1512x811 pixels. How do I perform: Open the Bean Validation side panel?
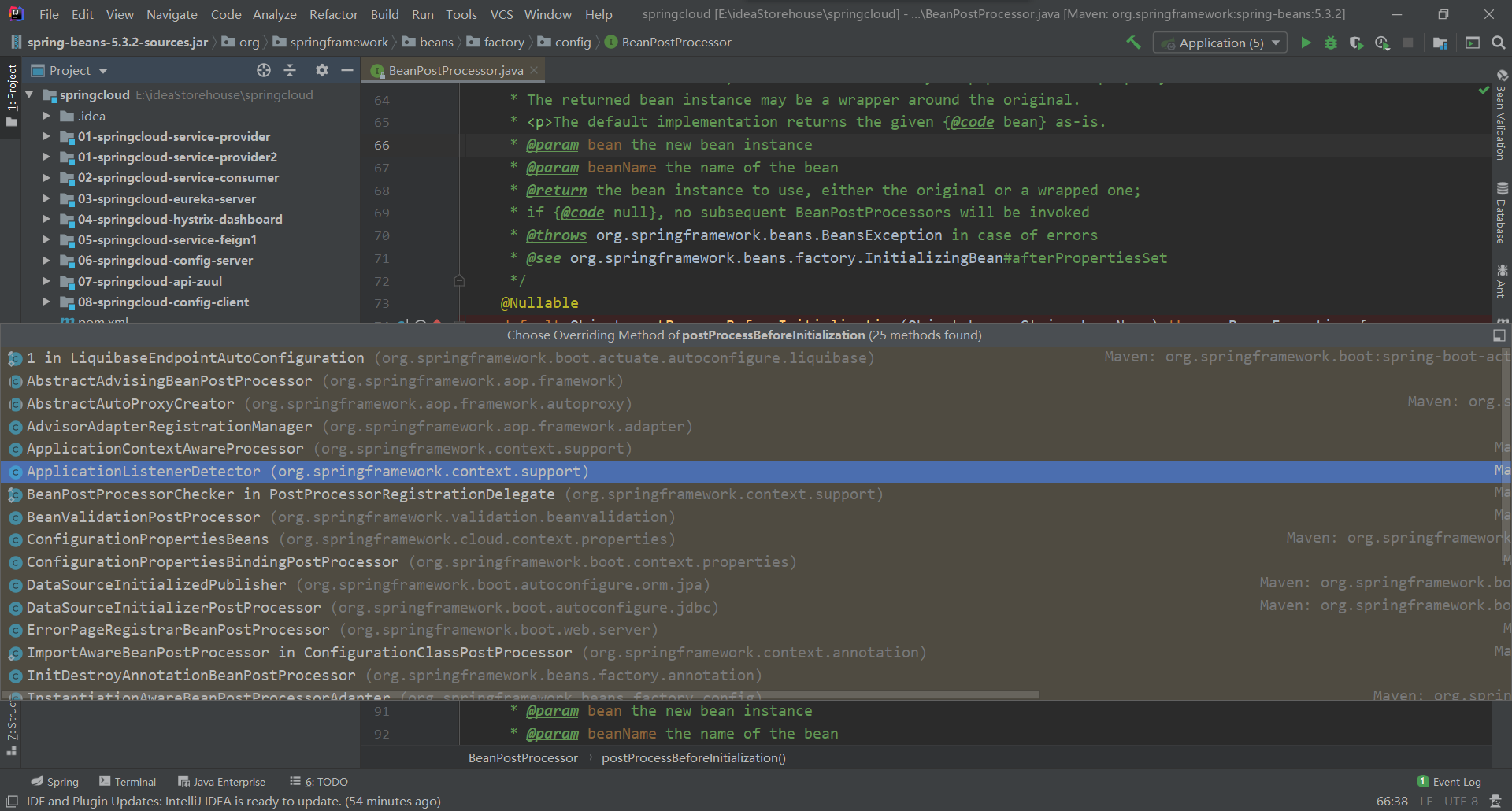tap(1502, 115)
